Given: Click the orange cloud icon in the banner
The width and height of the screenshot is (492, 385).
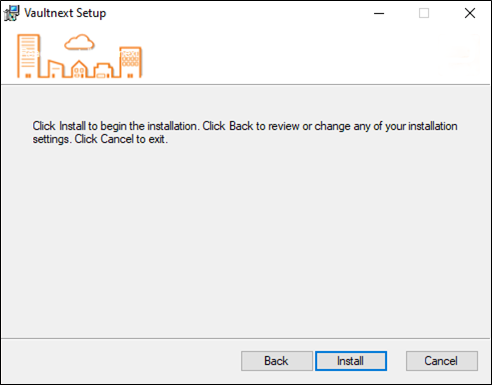Looking at the screenshot, I should [79, 42].
